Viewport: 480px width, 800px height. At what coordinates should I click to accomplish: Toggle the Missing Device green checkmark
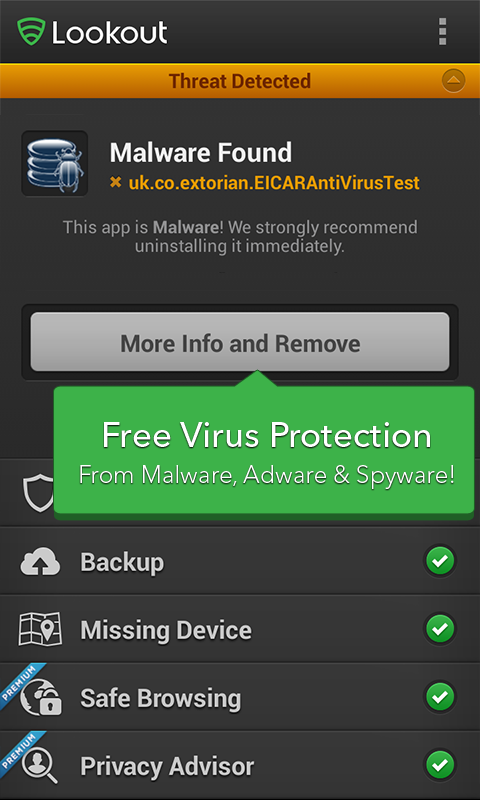(440, 629)
